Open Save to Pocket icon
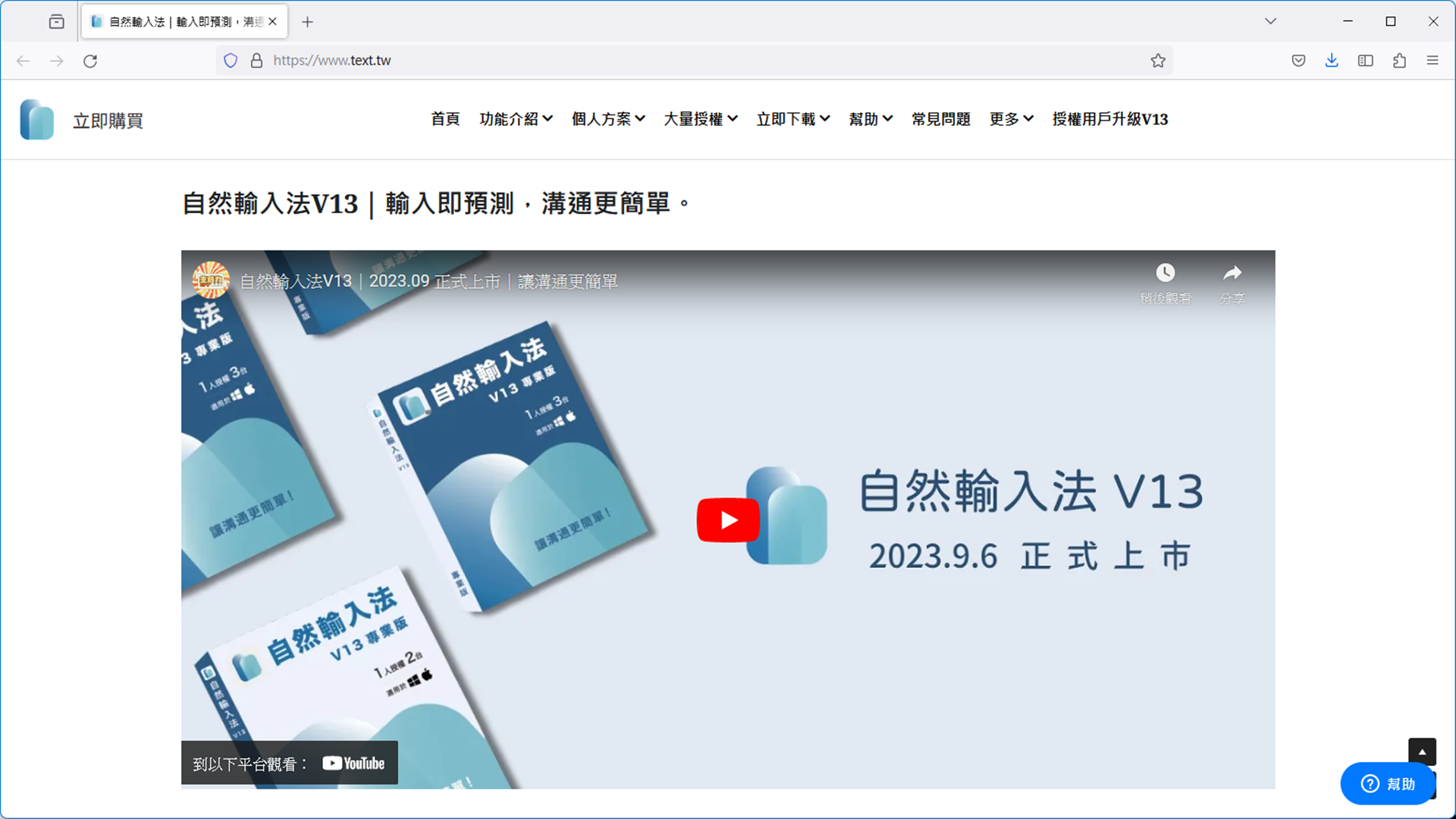Image resolution: width=1456 pixels, height=819 pixels. (1298, 61)
